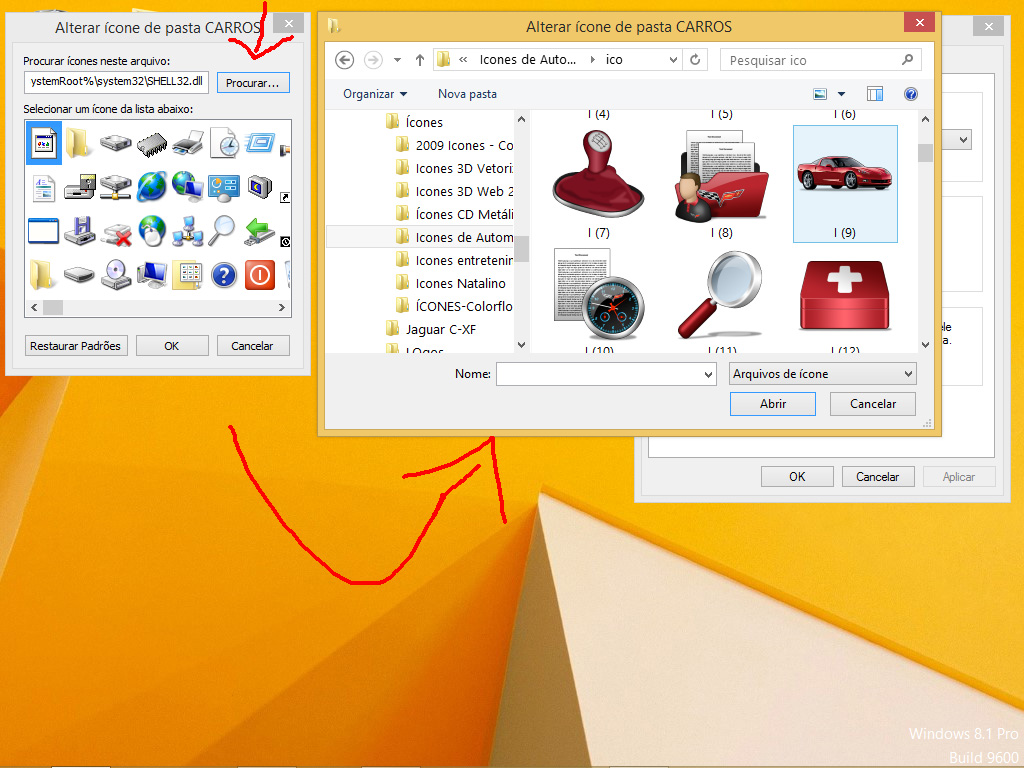Click the Pesquisar ico search box
The width and height of the screenshot is (1024, 768).
820,60
